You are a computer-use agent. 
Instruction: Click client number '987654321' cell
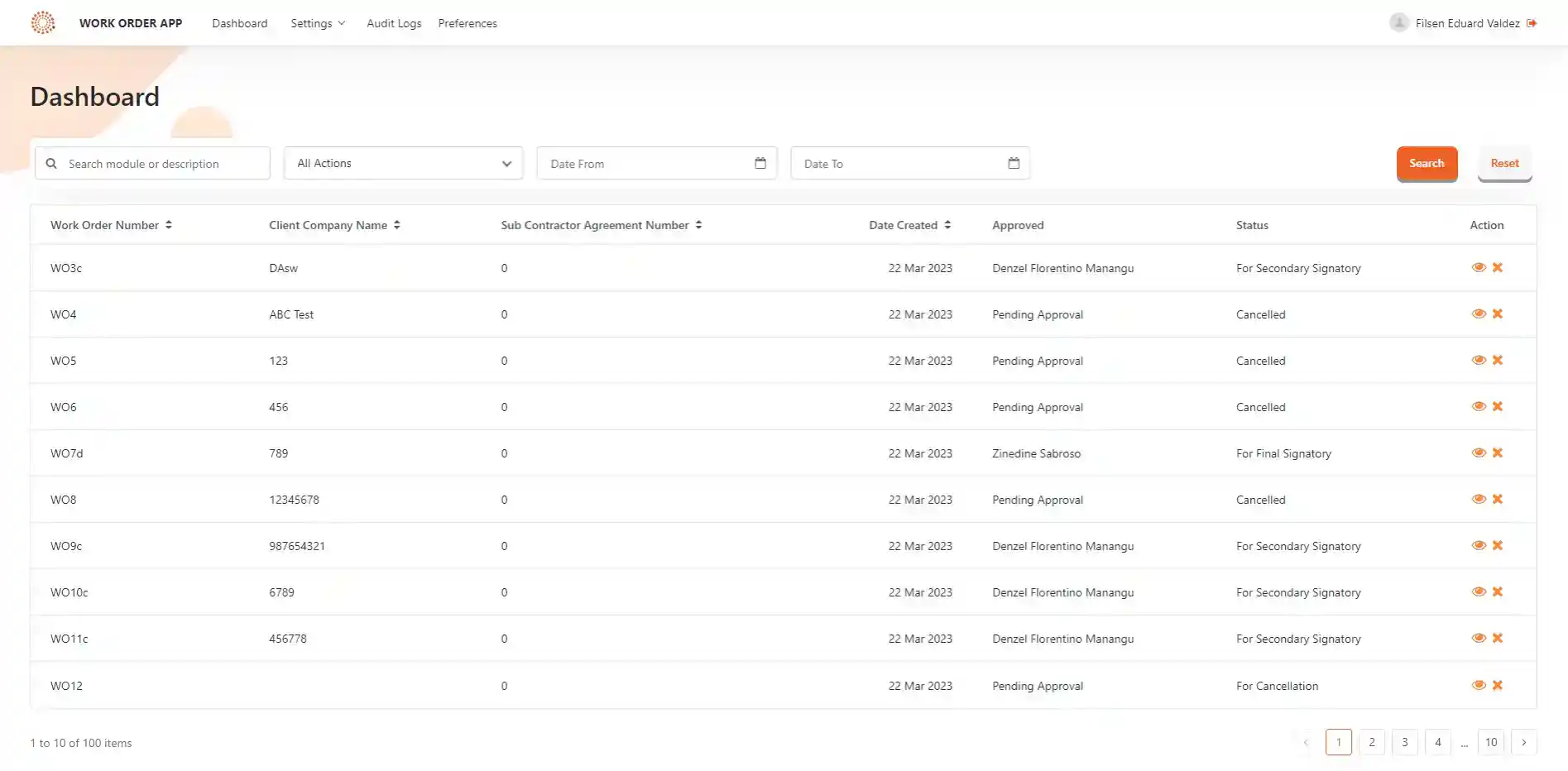[x=297, y=546]
